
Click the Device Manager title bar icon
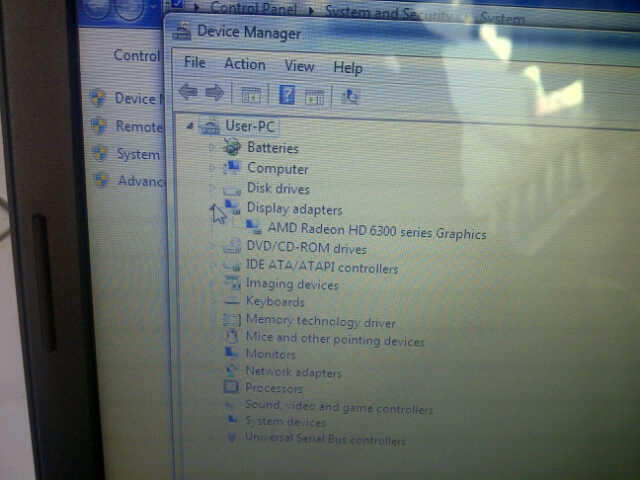coord(182,31)
